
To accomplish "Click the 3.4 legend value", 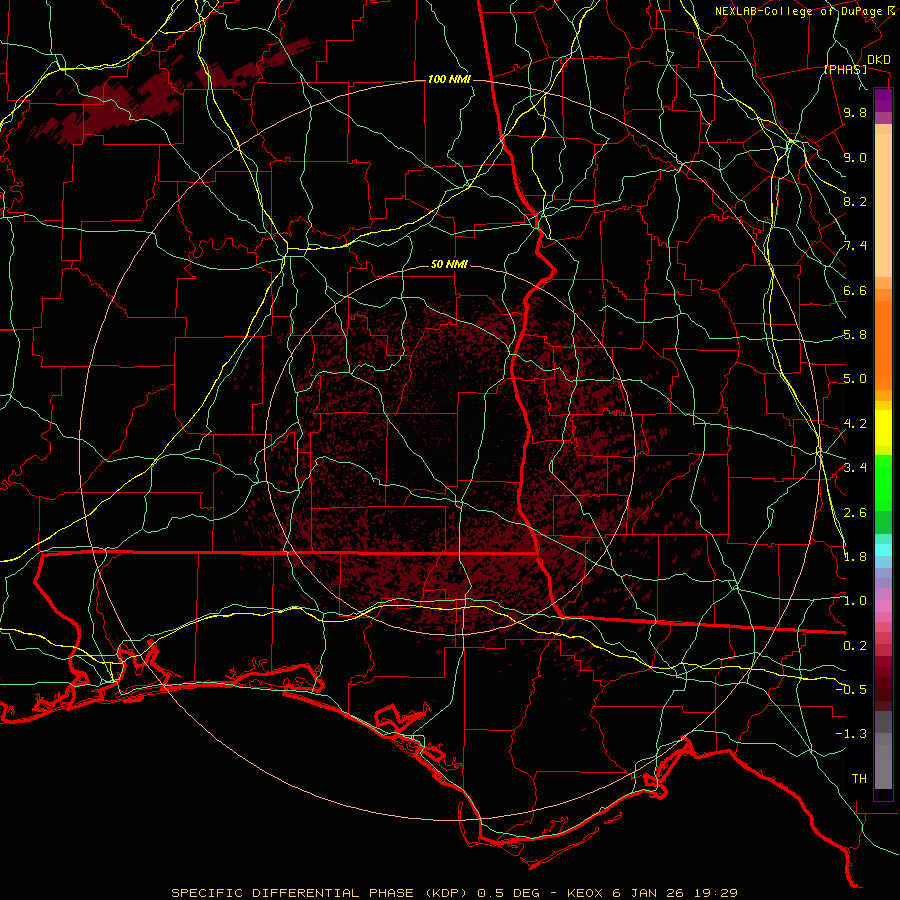I will [855, 468].
